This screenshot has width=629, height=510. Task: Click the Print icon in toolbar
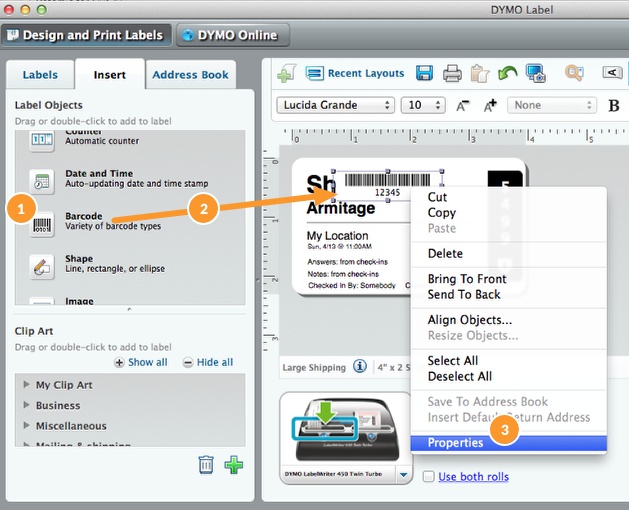(x=452, y=73)
